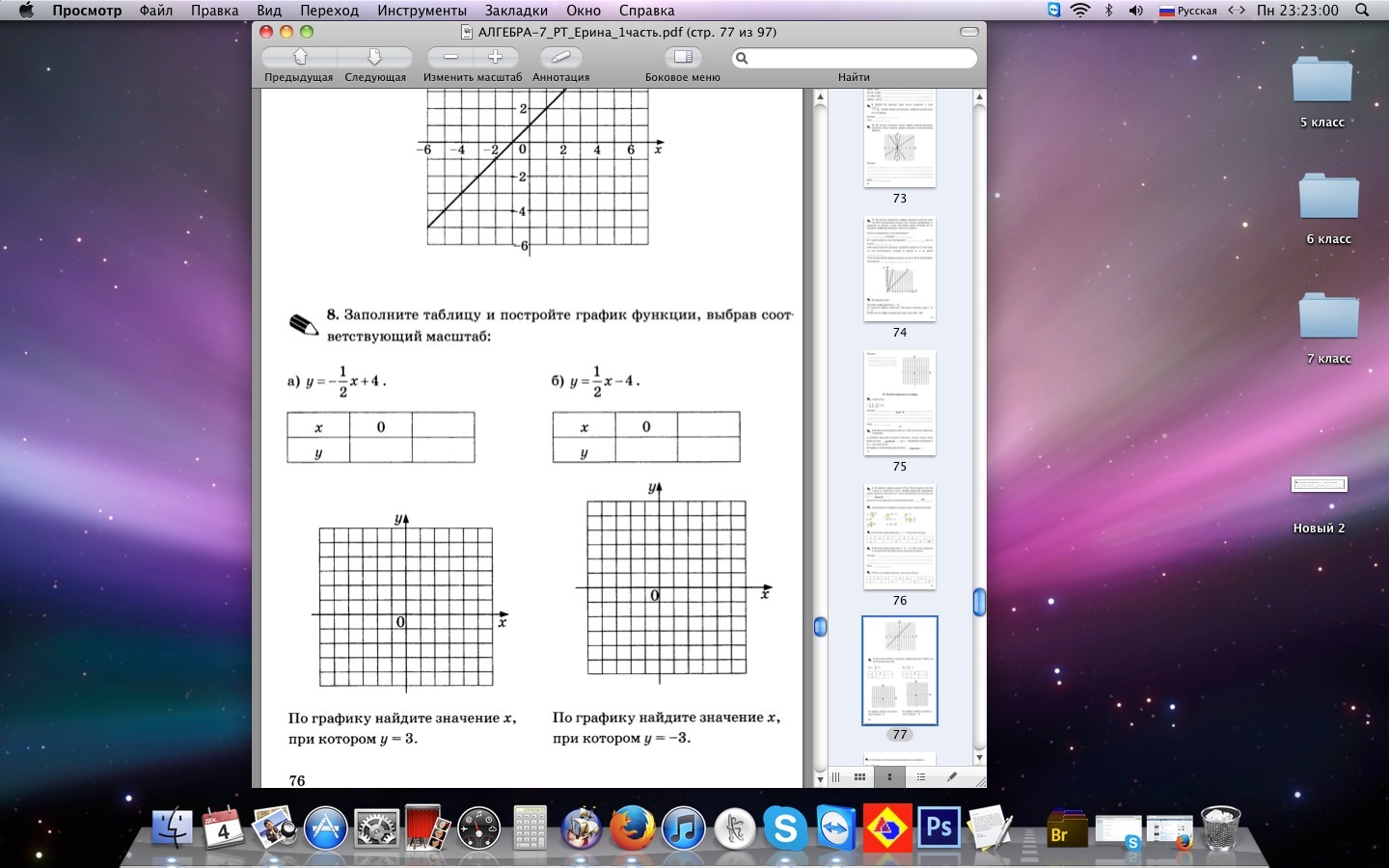Click the clock showing Пн 23:23:00
The width and height of the screenshot is (1389, 868).
(1297, 11)
